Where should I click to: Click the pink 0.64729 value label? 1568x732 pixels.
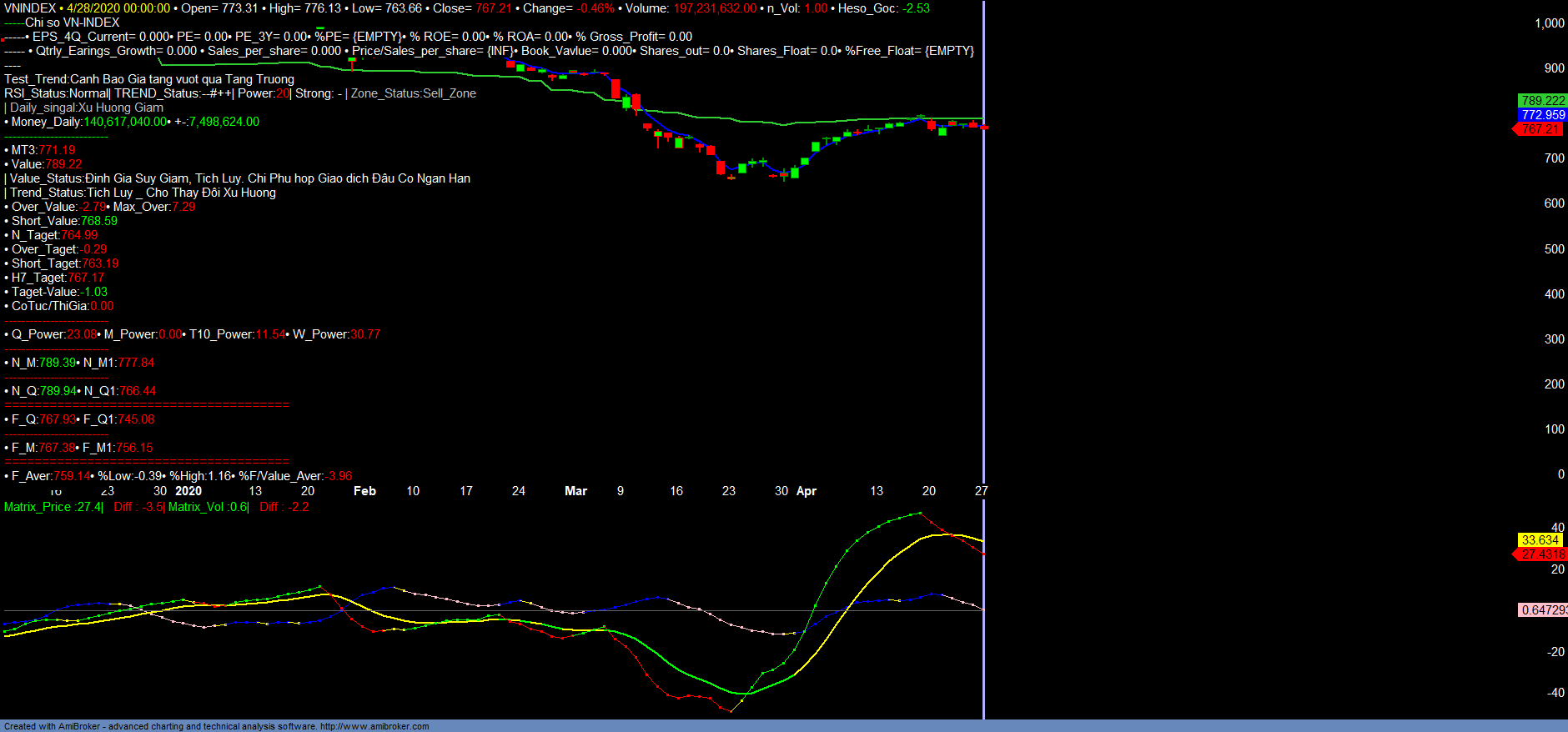[x=1542, y=610]
